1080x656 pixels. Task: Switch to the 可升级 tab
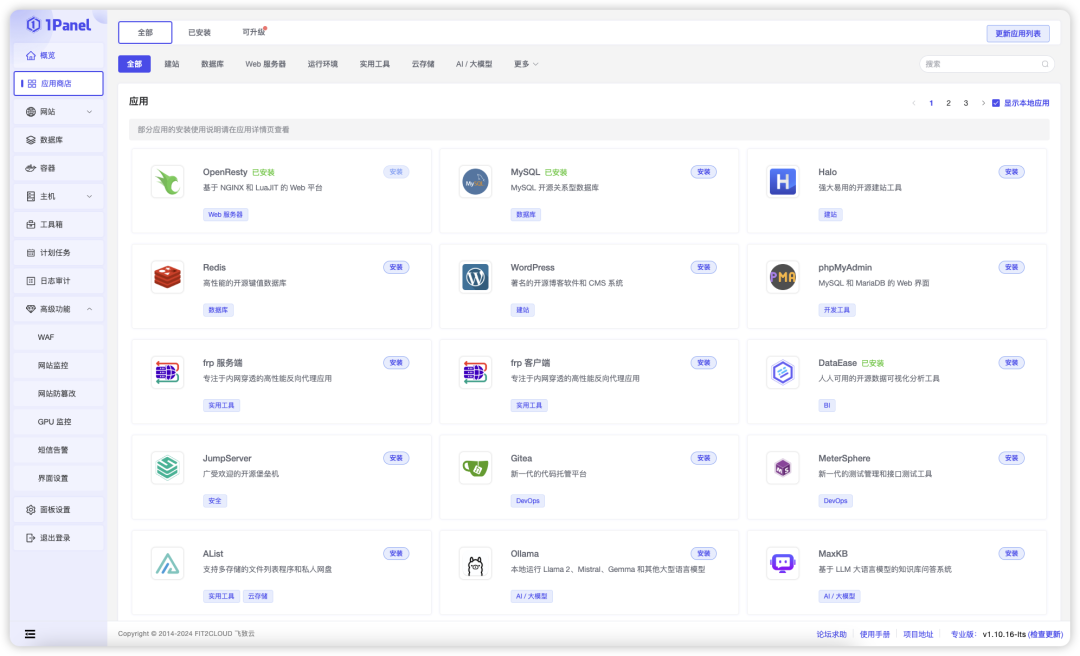[x=253, y=32]
